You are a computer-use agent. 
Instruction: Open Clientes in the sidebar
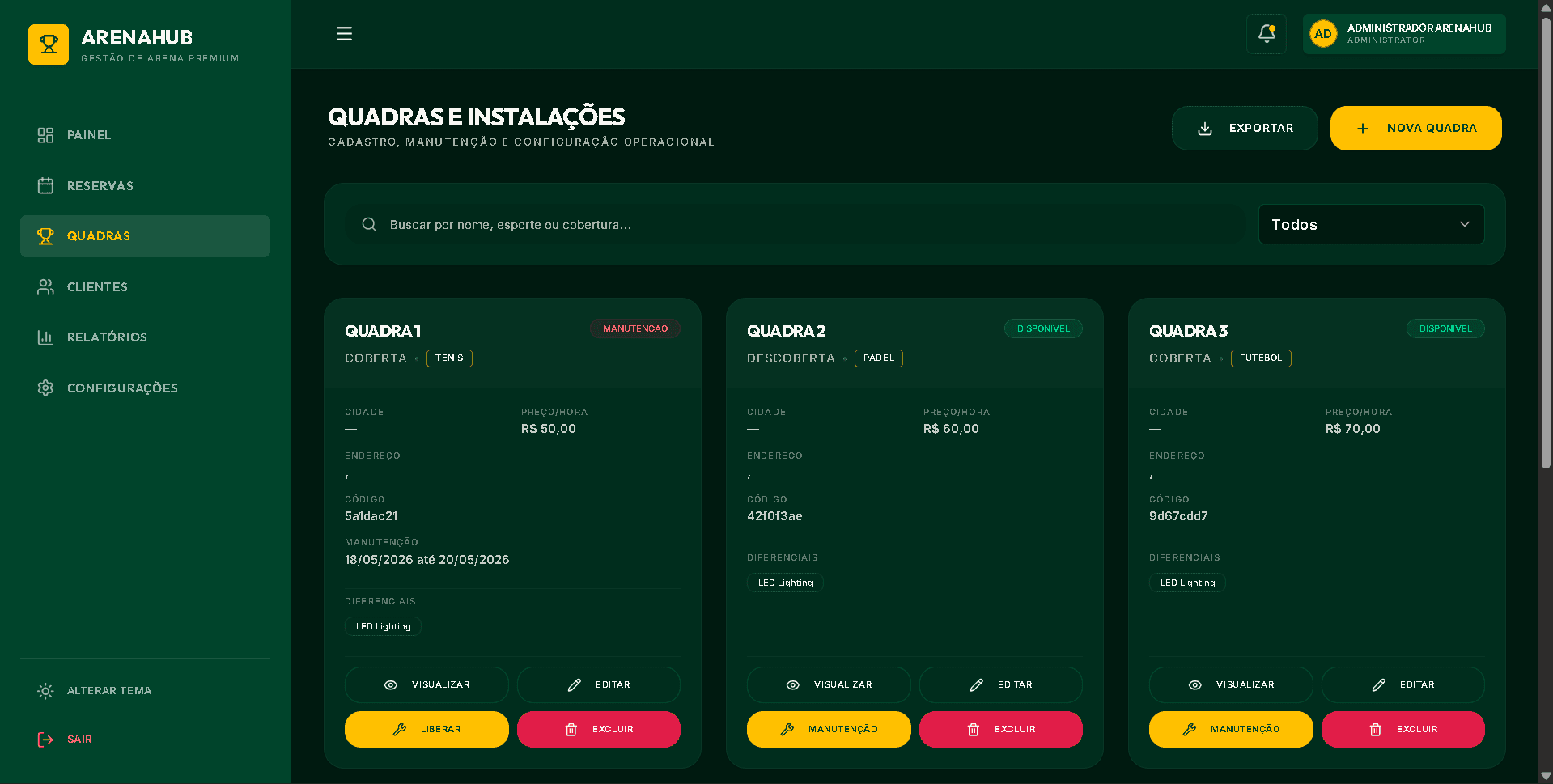click(x=146, y=287)
